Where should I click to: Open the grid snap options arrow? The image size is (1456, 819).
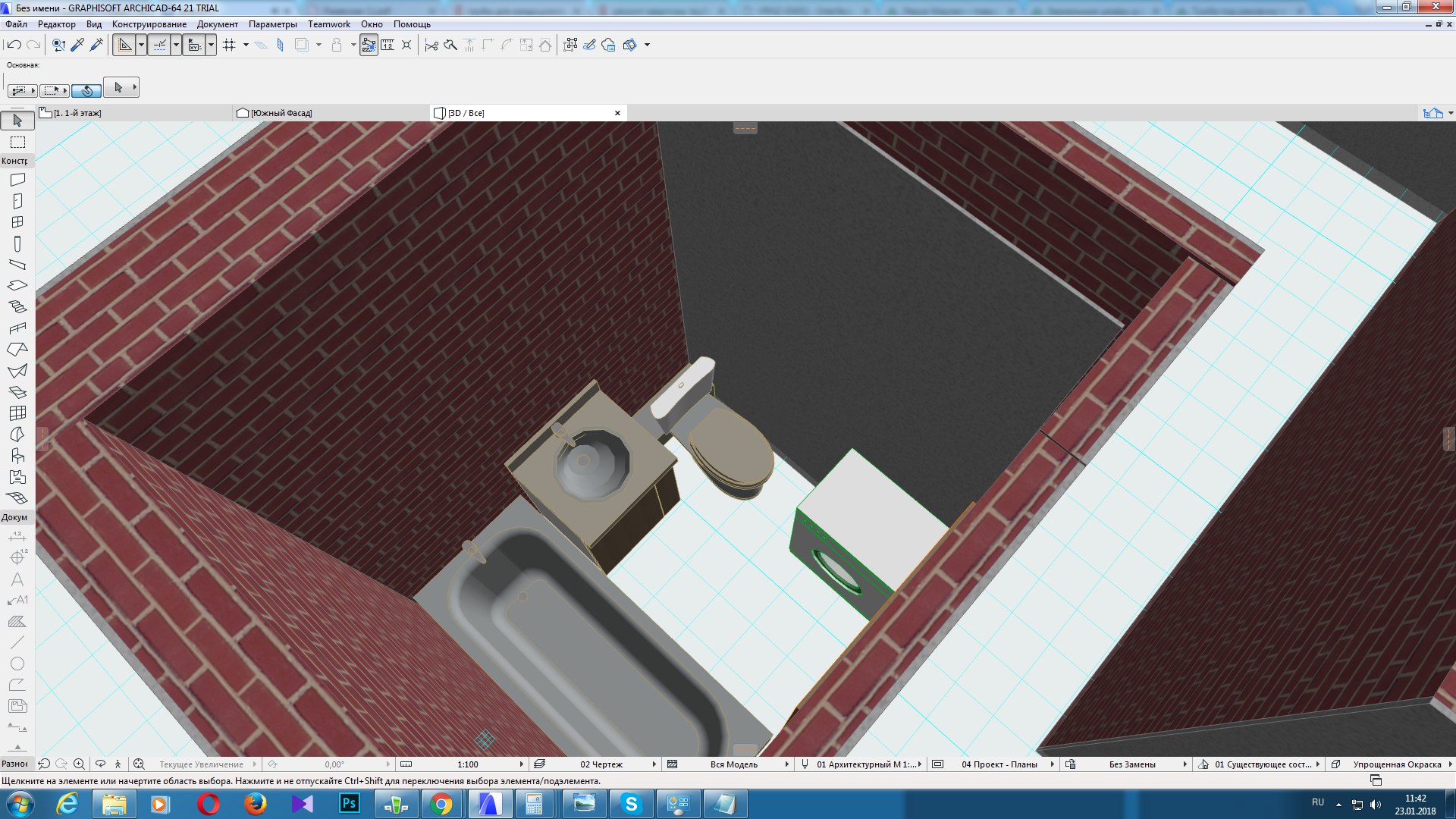246,45
